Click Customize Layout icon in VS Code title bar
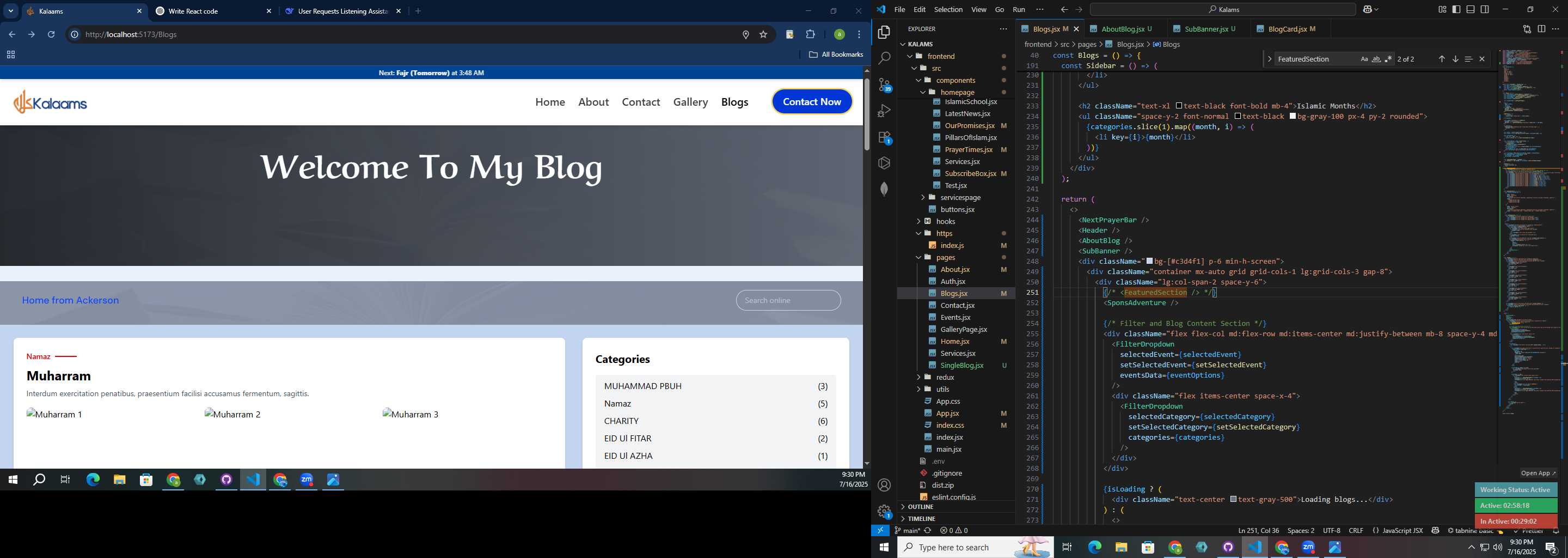This screenshot has height=558, width=1568. click(1443, 9)
